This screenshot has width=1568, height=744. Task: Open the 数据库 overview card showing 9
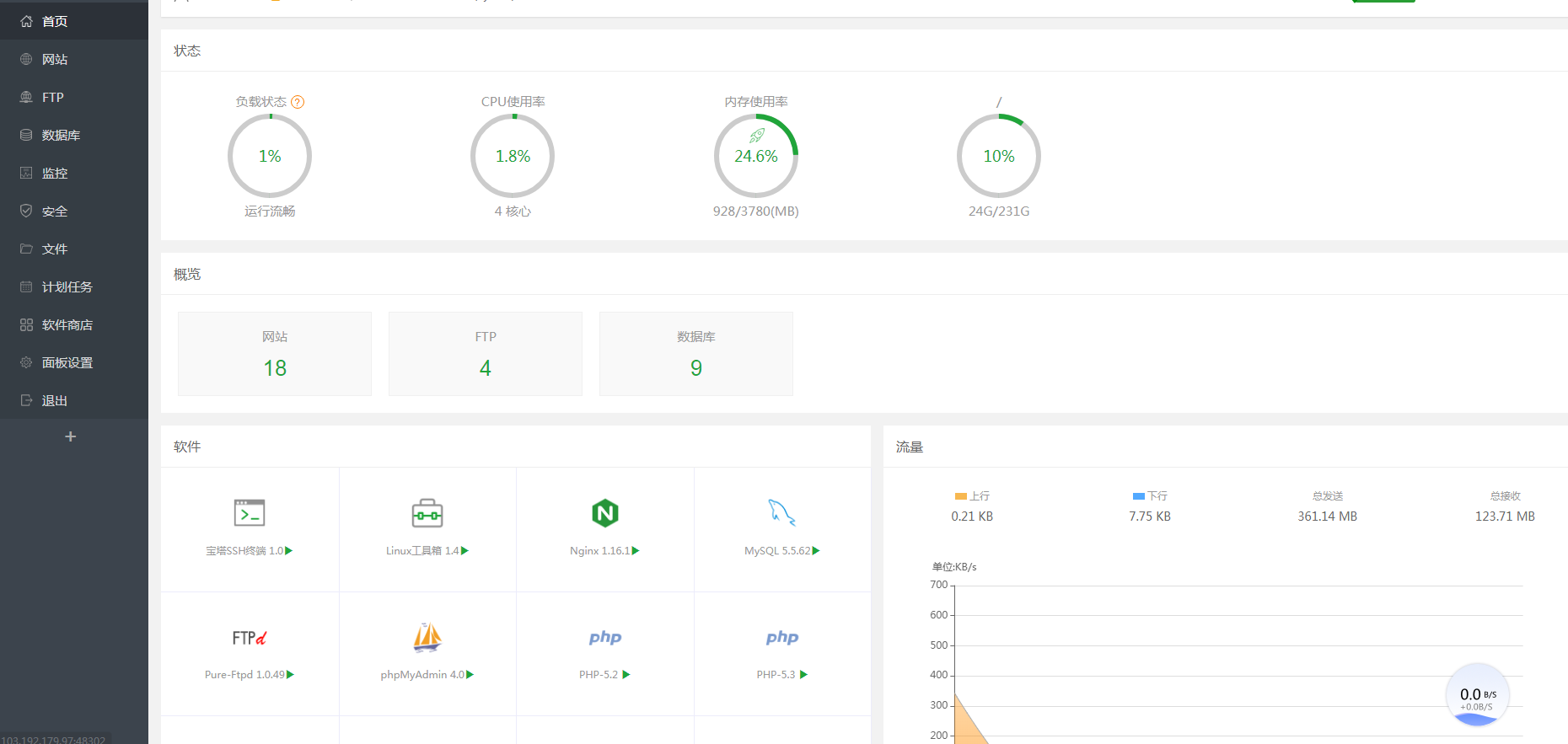pos(696,354)
